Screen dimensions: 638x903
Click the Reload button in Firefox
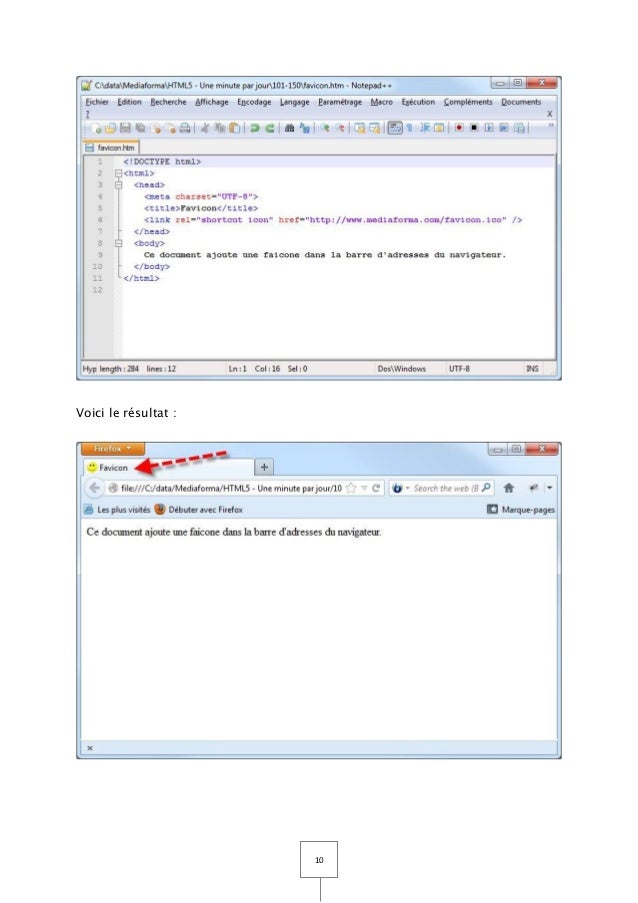pyautogui.click(x=376, y=488)
